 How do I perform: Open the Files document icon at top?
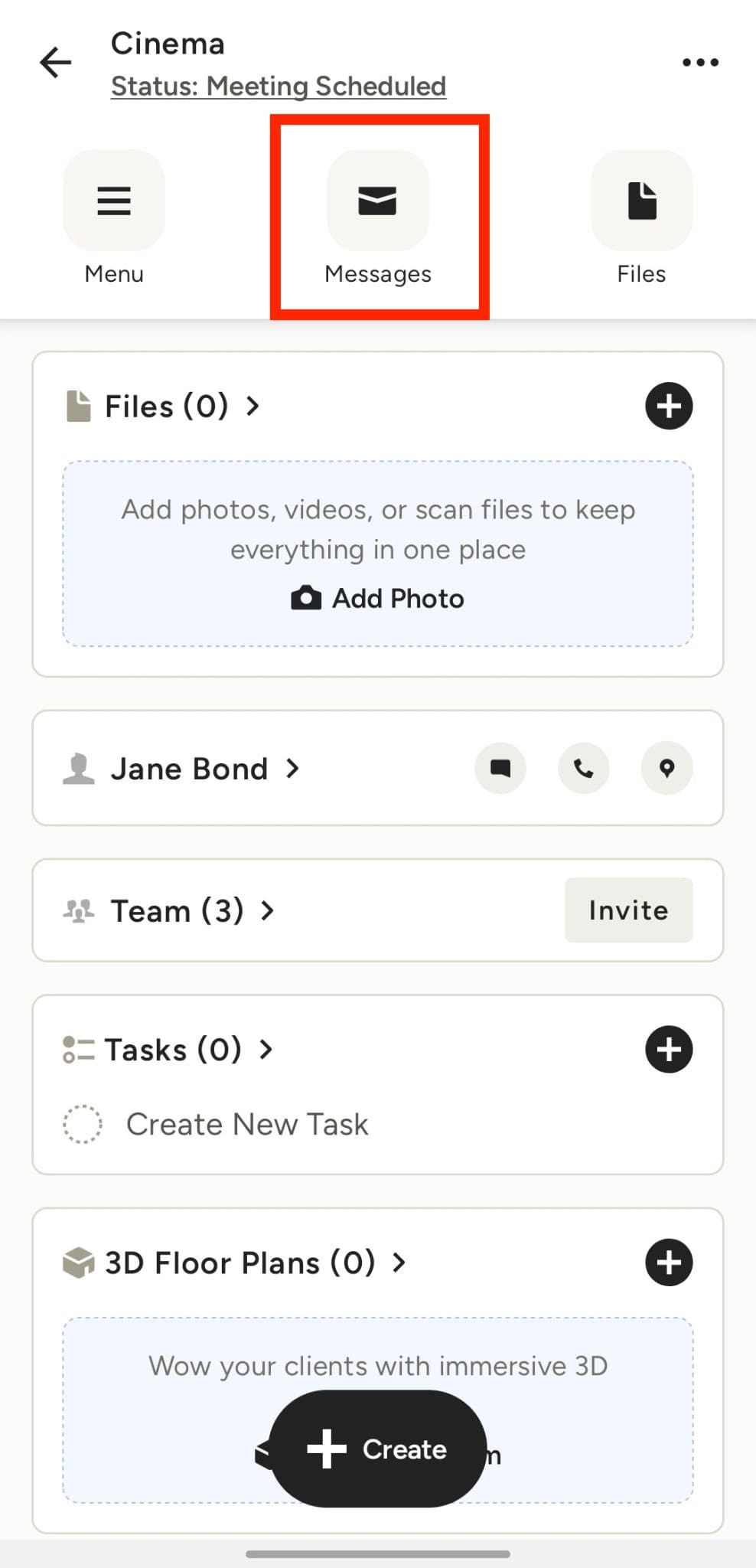click(641, 201)
